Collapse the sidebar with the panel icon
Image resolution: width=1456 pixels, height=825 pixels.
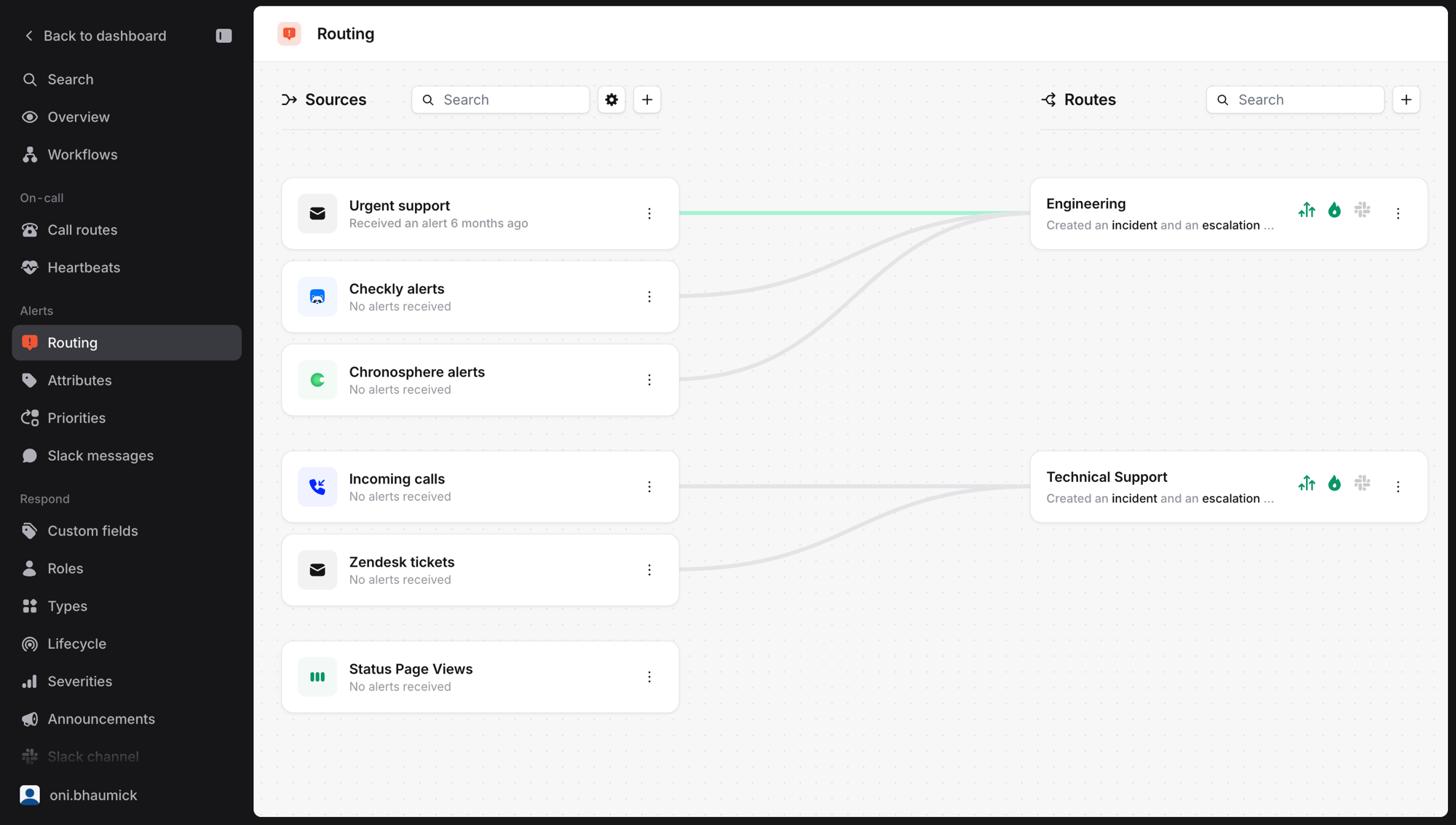pos(223,36)
